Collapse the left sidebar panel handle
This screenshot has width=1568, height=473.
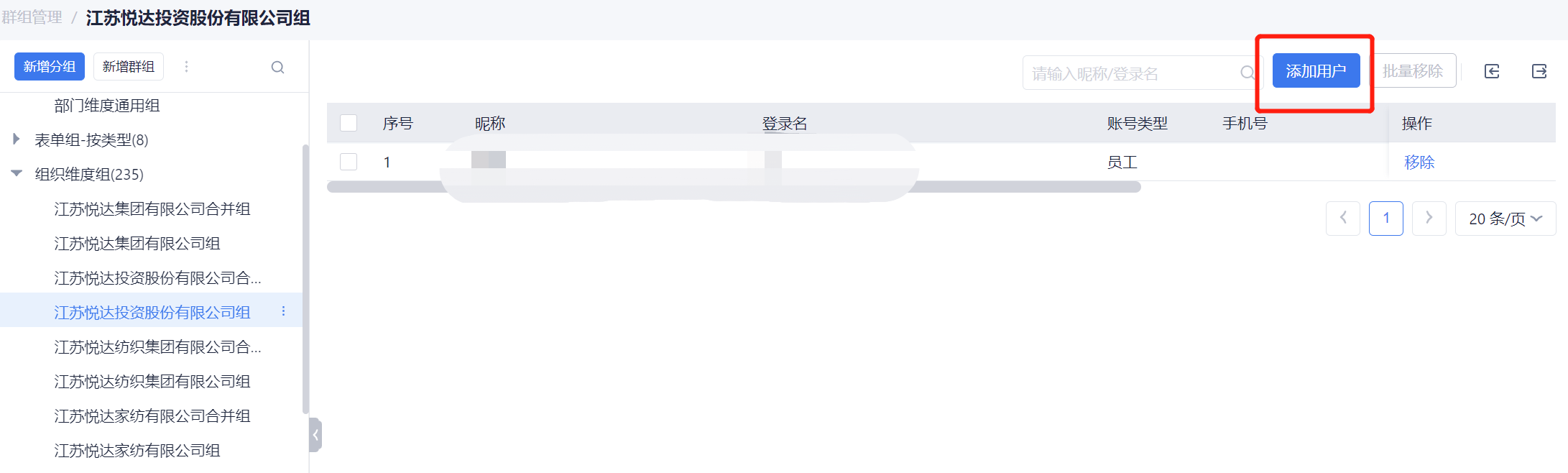315,435
